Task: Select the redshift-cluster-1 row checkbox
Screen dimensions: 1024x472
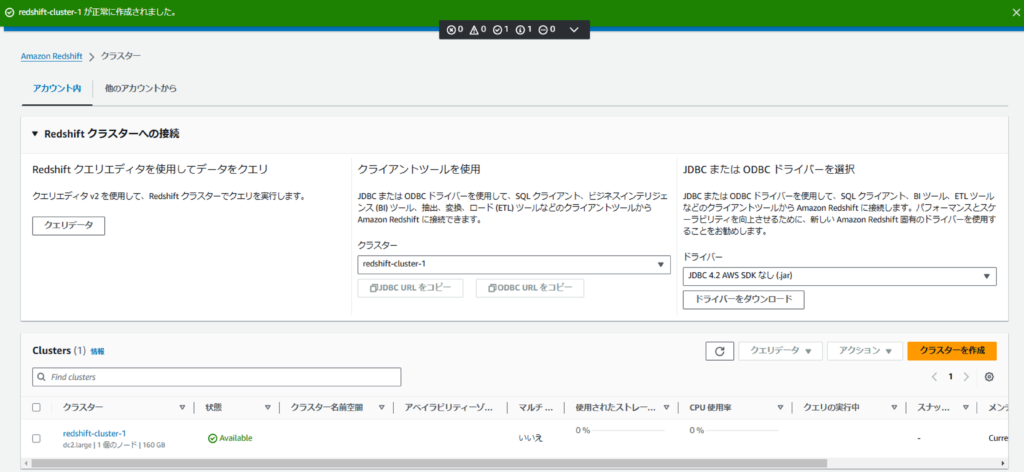Action: coord(37,438)
